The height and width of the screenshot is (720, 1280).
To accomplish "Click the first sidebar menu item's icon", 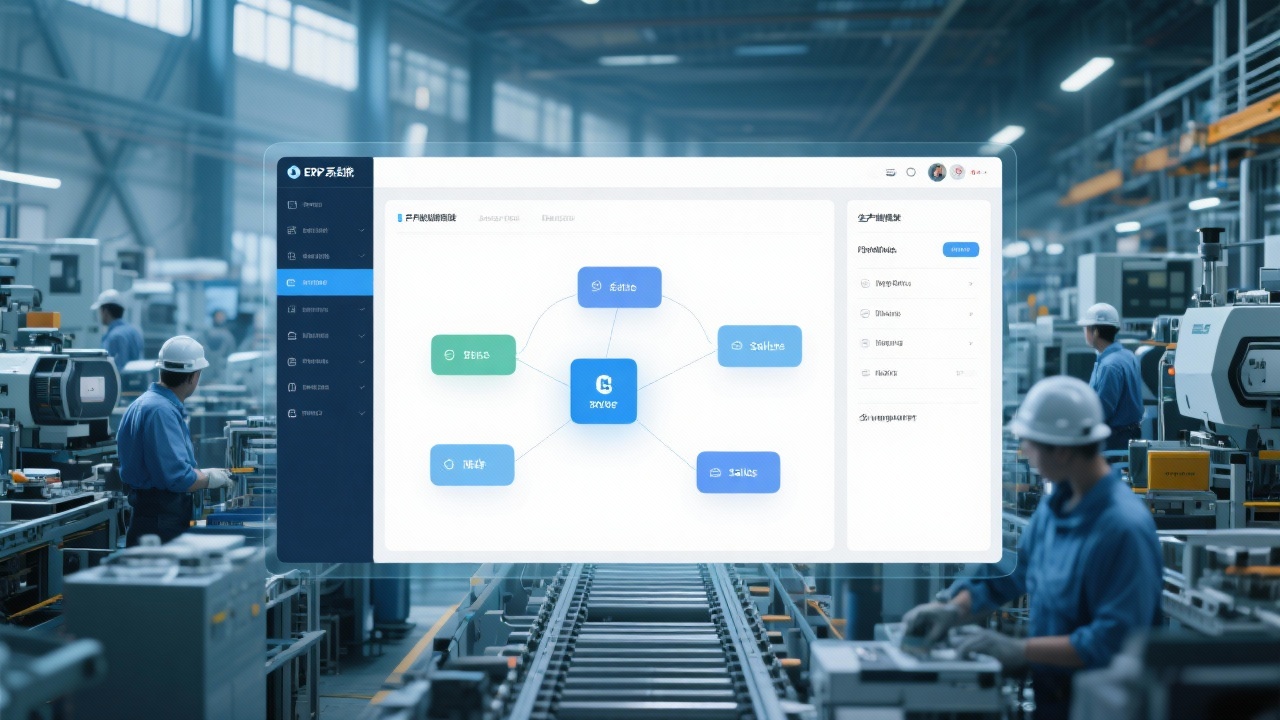I will [292, 205].
